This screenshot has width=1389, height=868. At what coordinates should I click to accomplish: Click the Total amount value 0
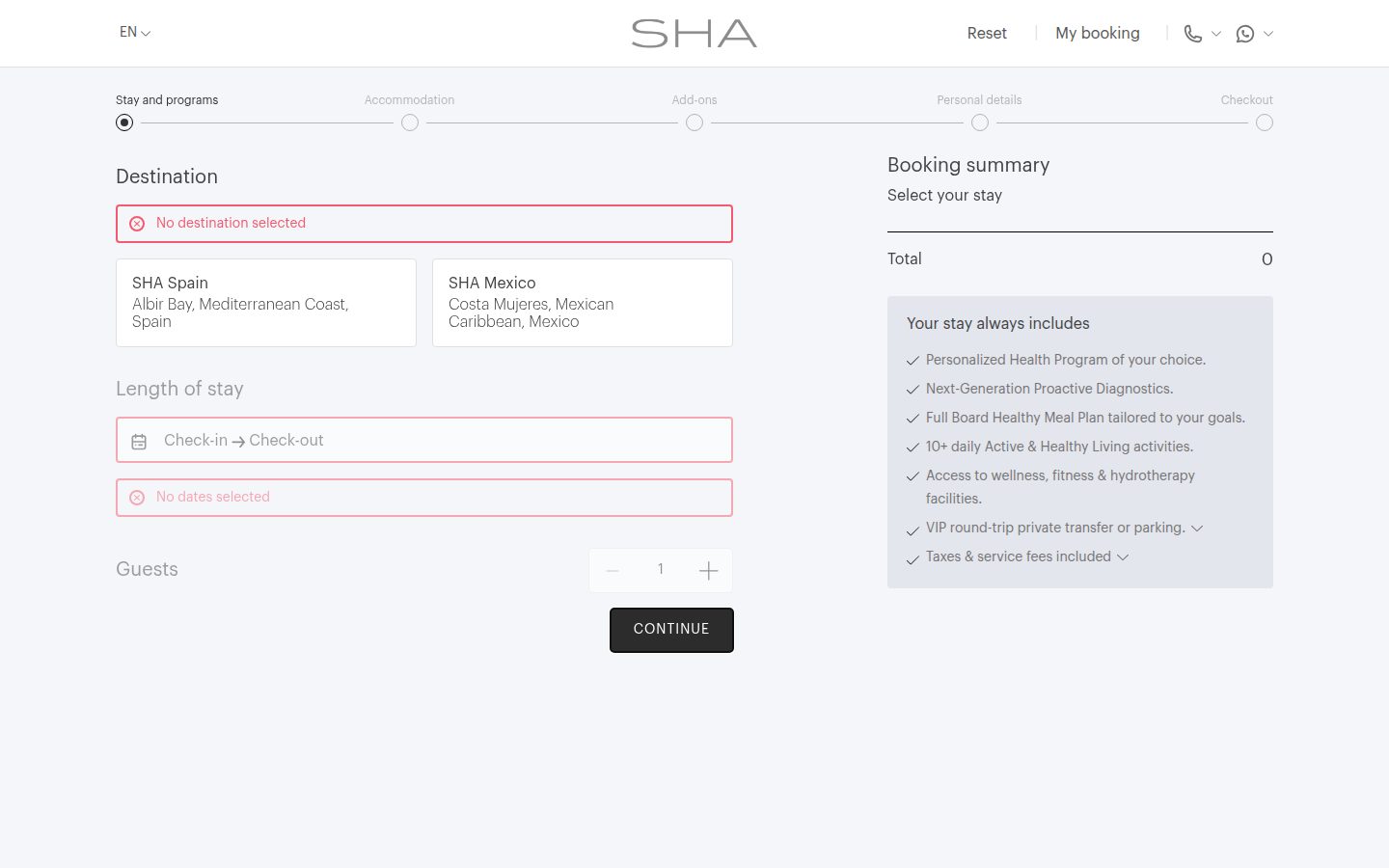[1267, 259]
